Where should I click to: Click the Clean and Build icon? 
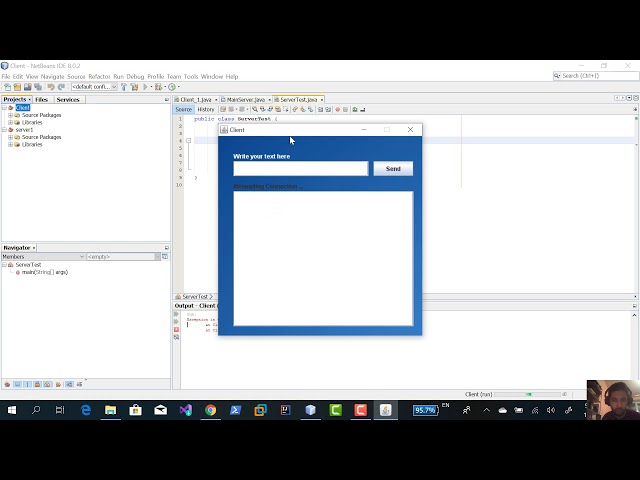pyautogui.click(x=134, y=87)
